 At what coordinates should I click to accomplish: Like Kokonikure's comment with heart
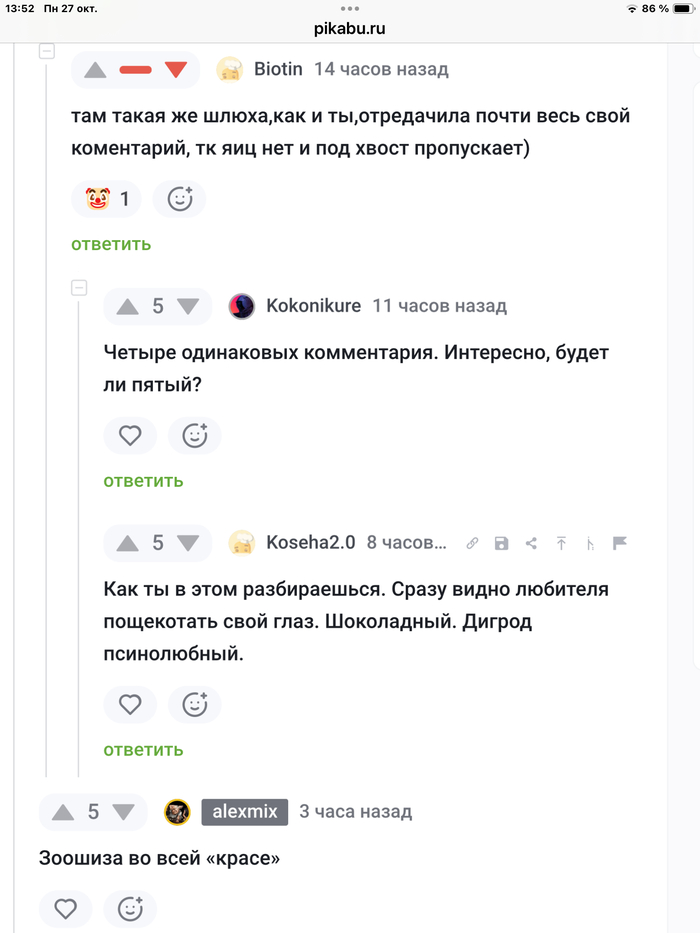130,435
